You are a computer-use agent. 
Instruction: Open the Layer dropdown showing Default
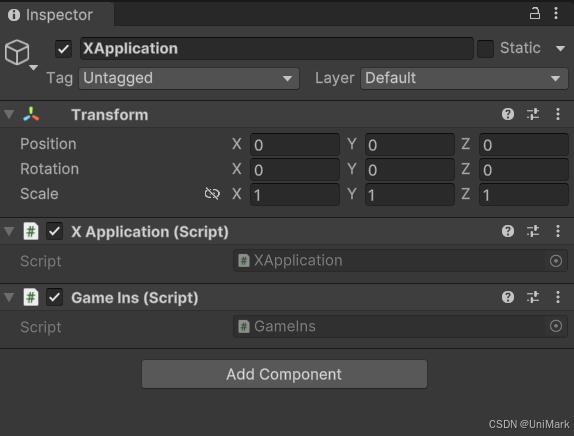[464, 78]
